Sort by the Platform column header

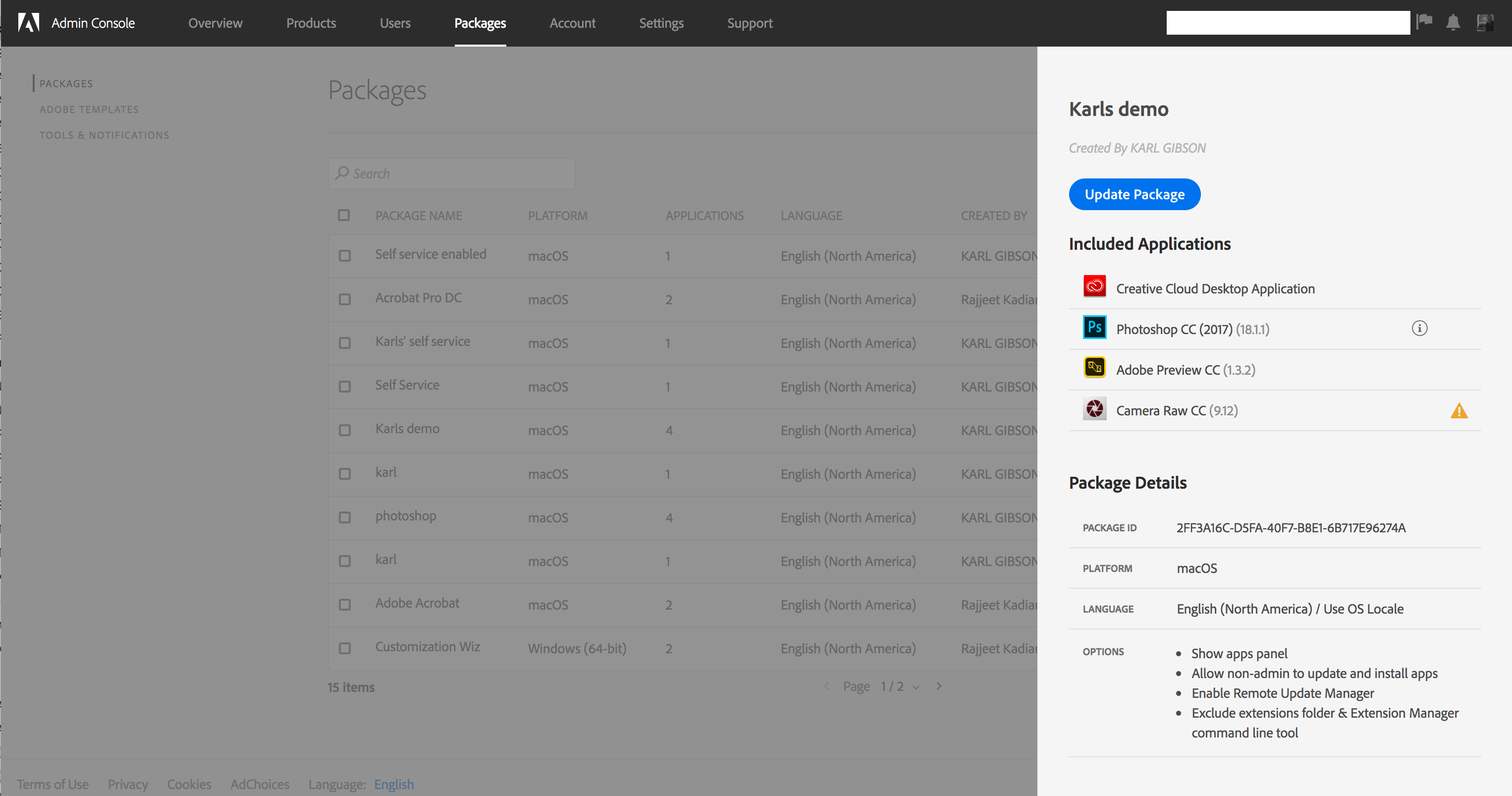click(558, 216)
